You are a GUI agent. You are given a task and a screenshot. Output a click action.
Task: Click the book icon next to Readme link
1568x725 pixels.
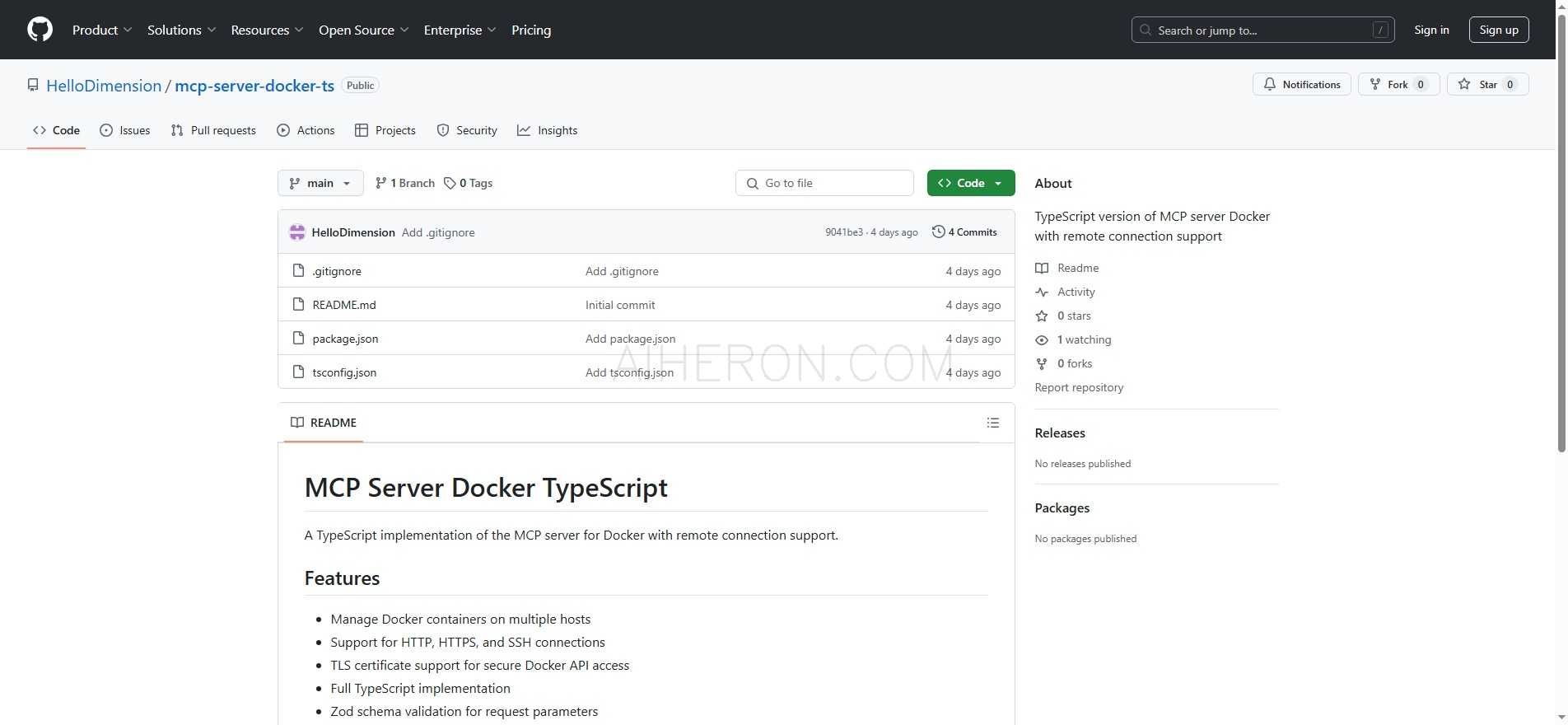coord(1042,268)
